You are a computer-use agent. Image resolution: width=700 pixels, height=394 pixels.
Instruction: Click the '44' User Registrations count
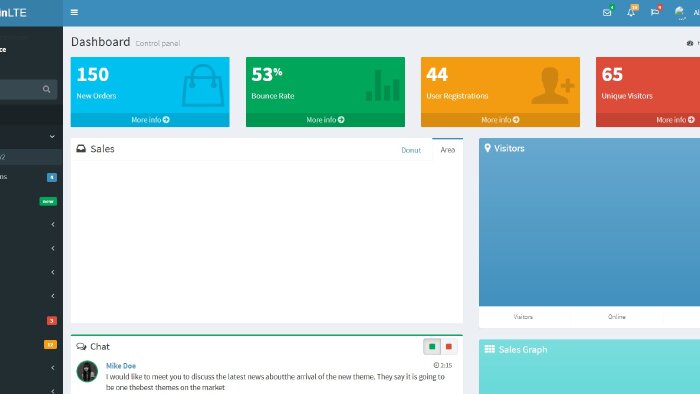[x=437, y=74]
